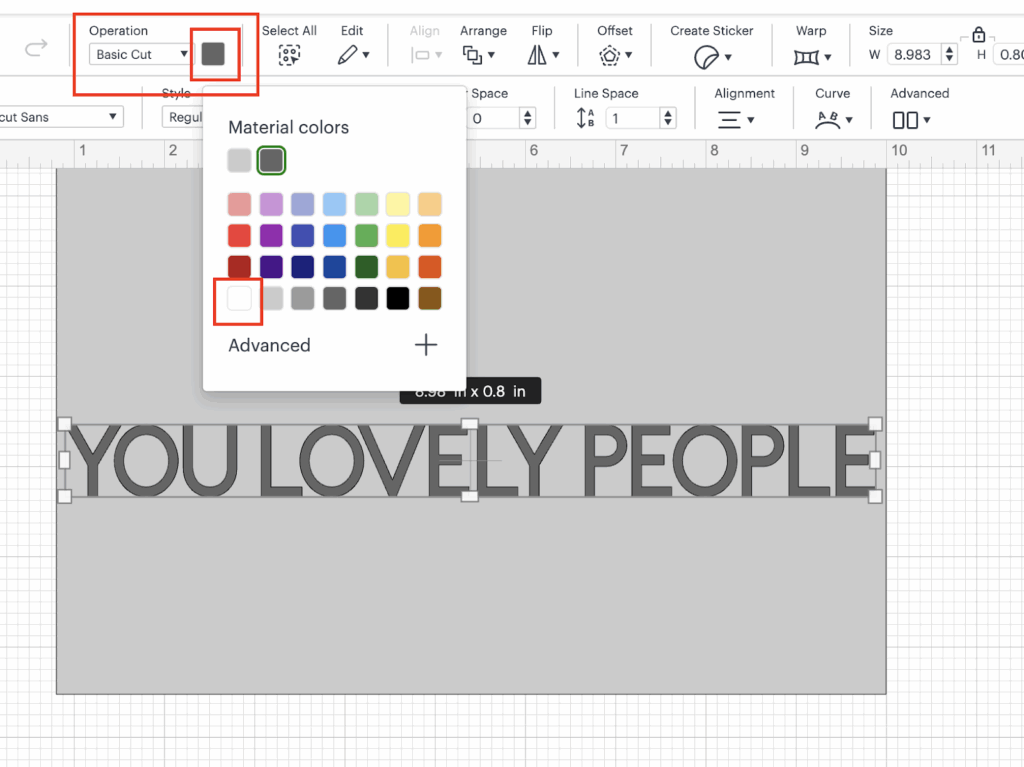
Task: Click the redo arrow icon
Action: 36,48
